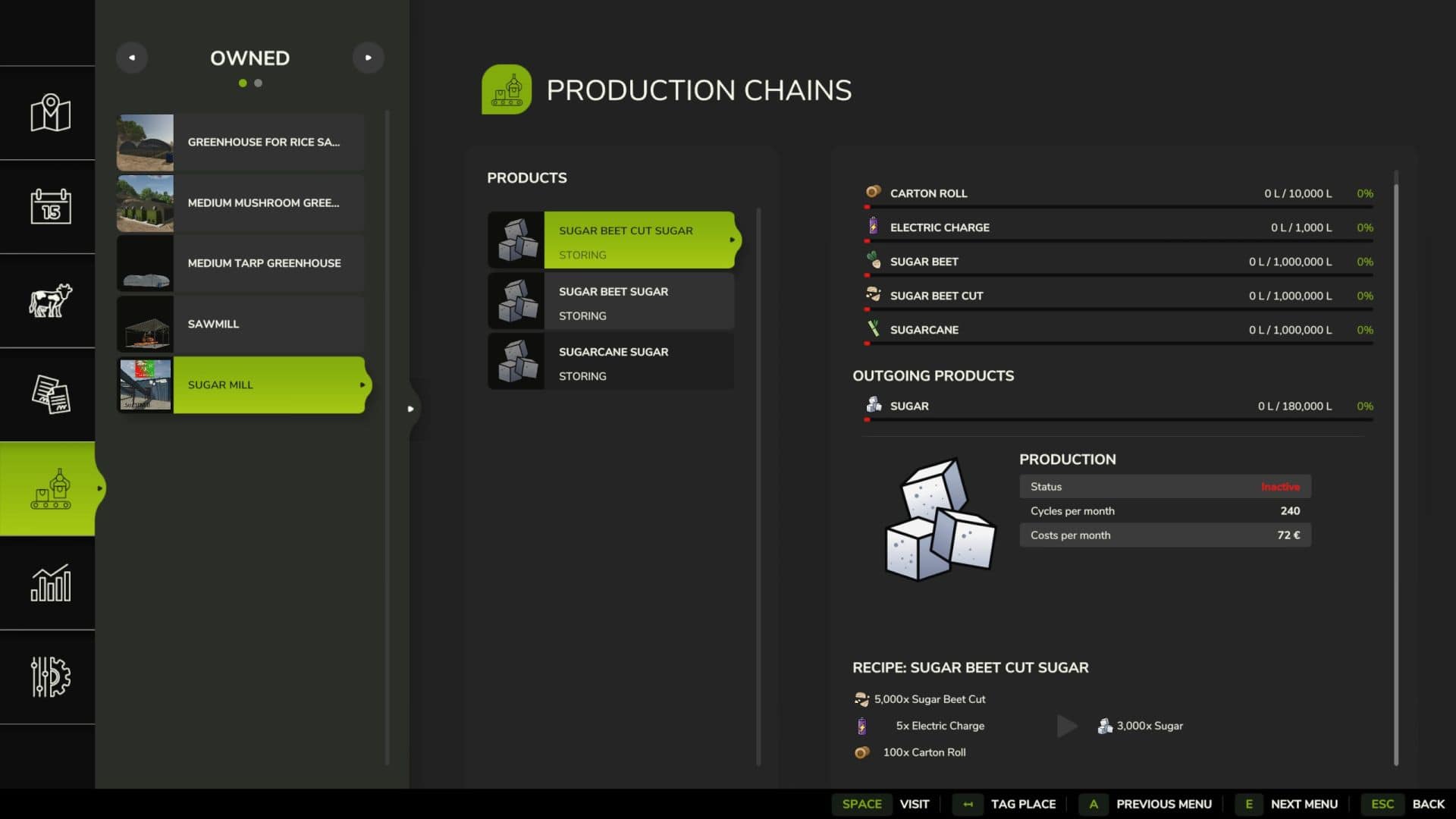This screenshot has height=819, width=1456.
Task: Click the green Production Chains header icon
Action: pos(506,89)
